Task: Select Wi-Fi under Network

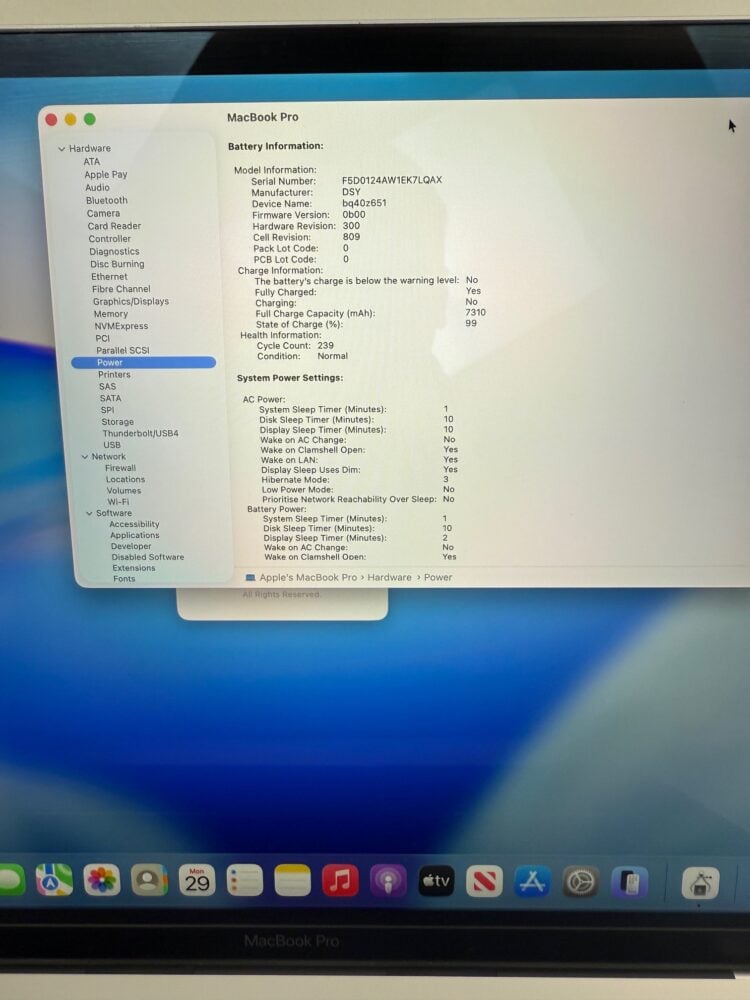Action: [x=118, y=502]
